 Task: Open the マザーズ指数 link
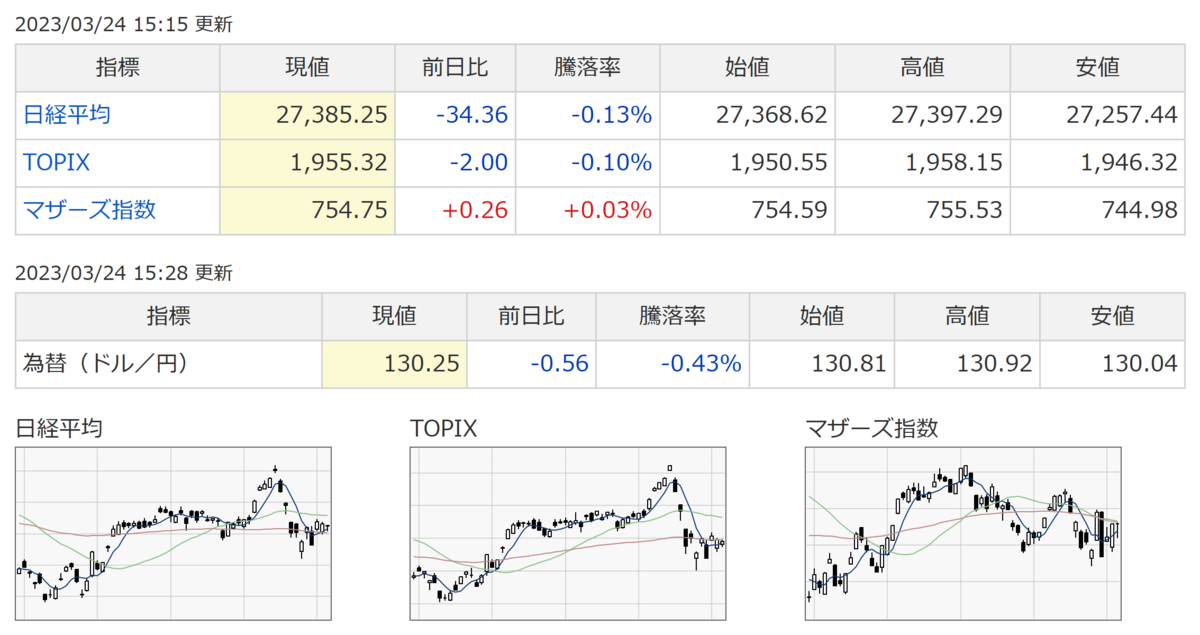[x=90, y=210]
